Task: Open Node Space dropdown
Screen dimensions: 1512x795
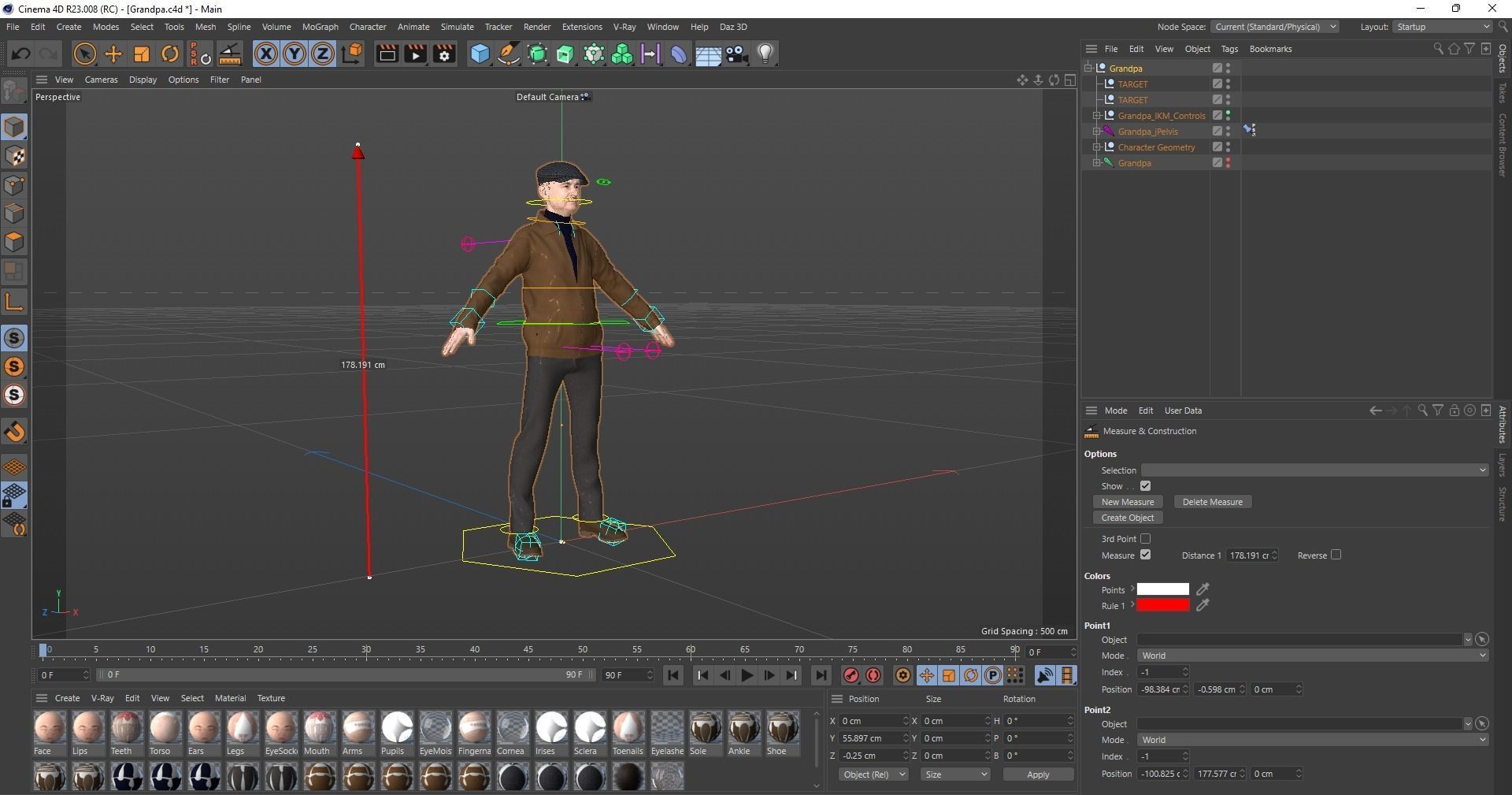Action: 1274,27
